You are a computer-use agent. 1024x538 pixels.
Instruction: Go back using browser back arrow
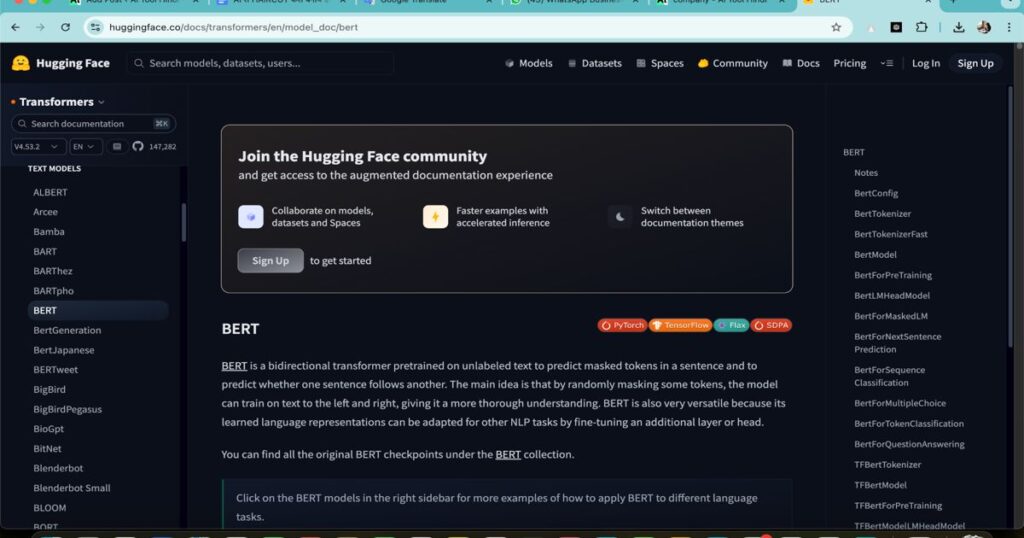tap(16, 27)
